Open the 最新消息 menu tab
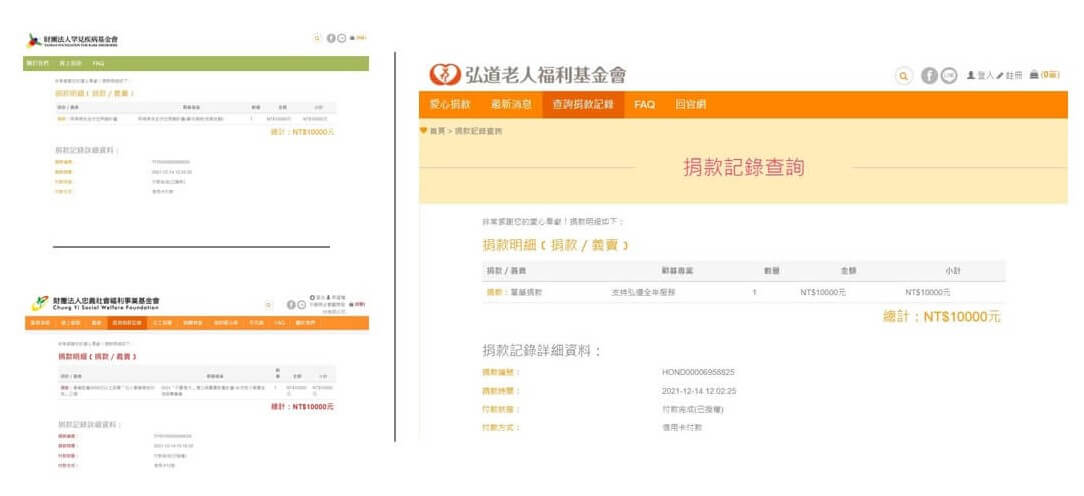This screenshot has width=1084, height=496. point(511,104)
